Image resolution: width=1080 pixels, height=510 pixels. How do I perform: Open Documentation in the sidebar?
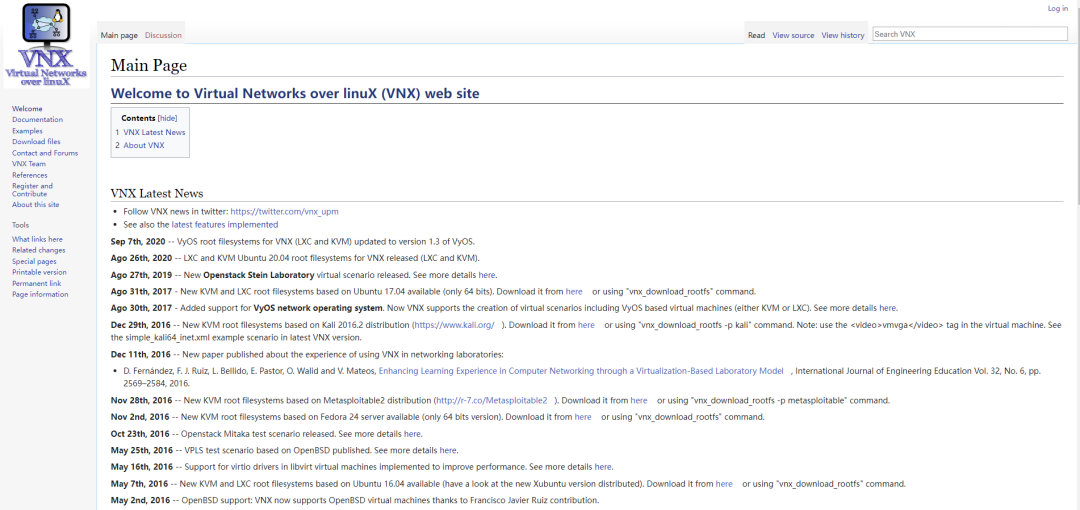pos(37,120)
